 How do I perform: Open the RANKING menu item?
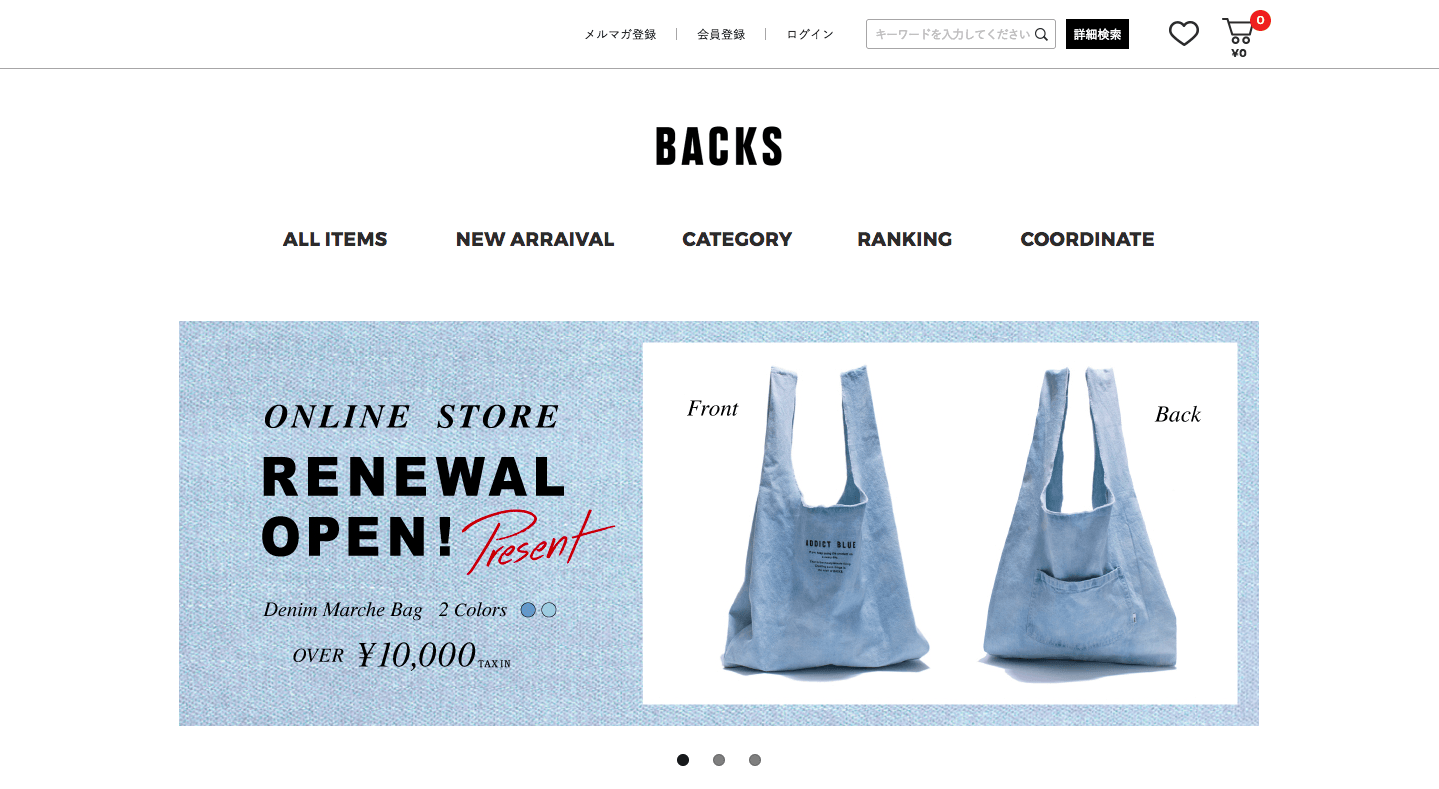(x=904, y=239)
